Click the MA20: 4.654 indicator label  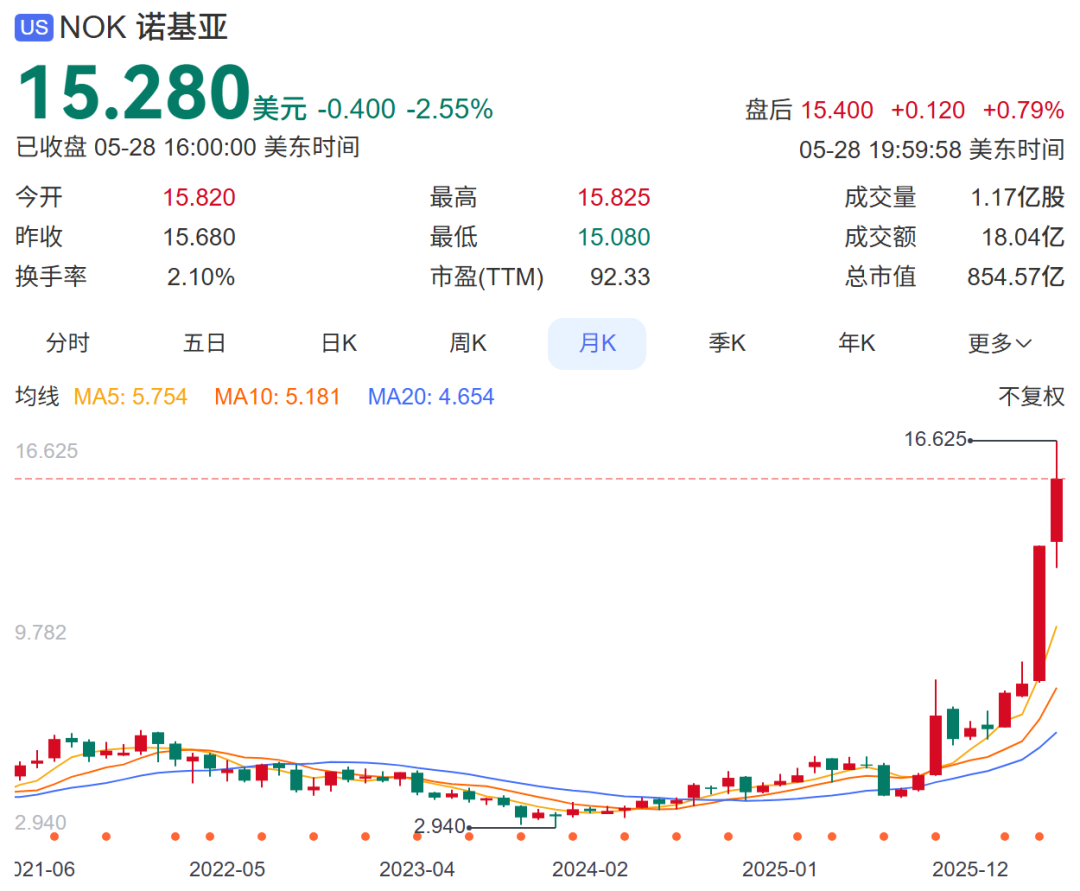[x=430, y=397]
